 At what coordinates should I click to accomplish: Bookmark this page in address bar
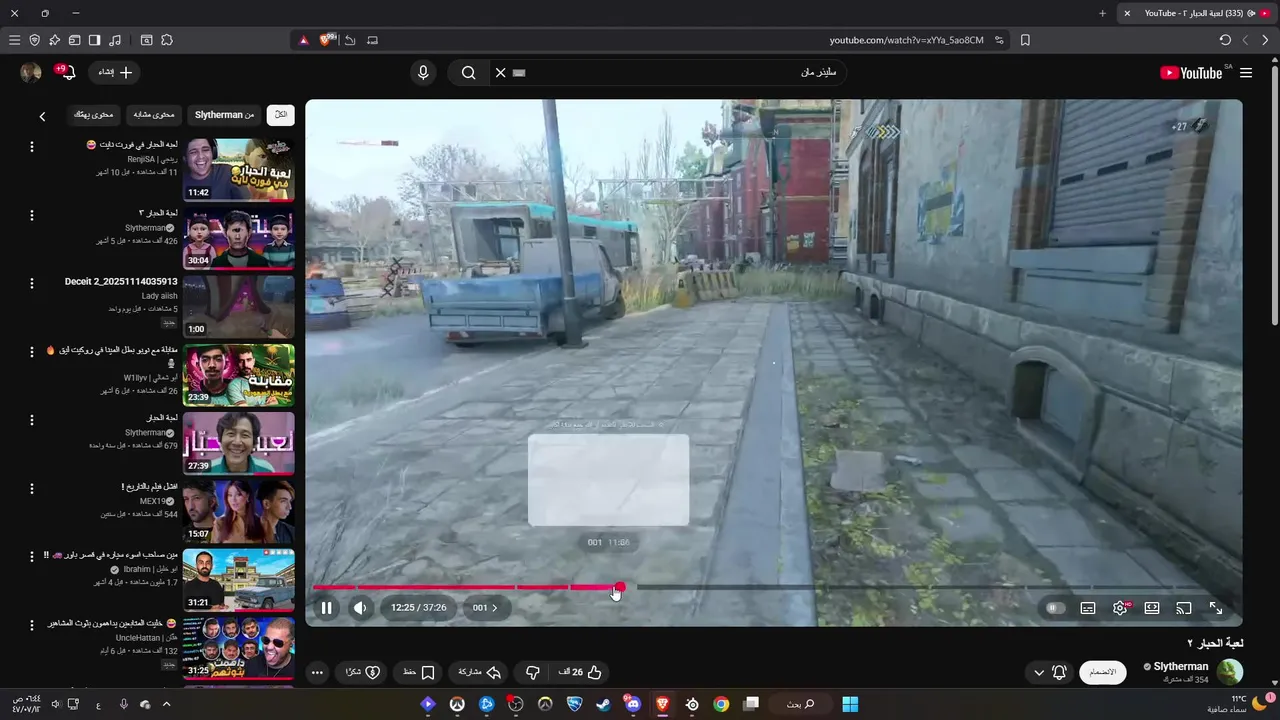pos(1025,40)
